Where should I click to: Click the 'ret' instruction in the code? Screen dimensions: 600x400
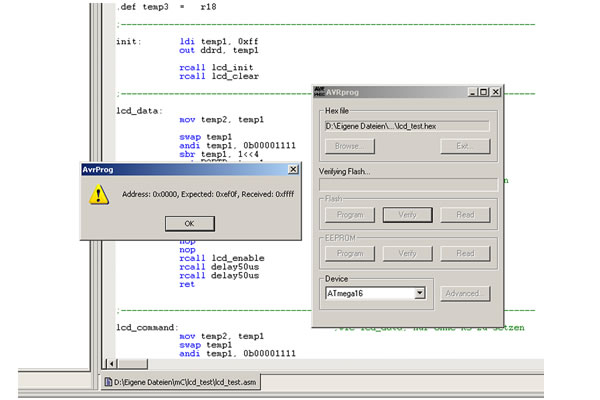pos(187,284)
